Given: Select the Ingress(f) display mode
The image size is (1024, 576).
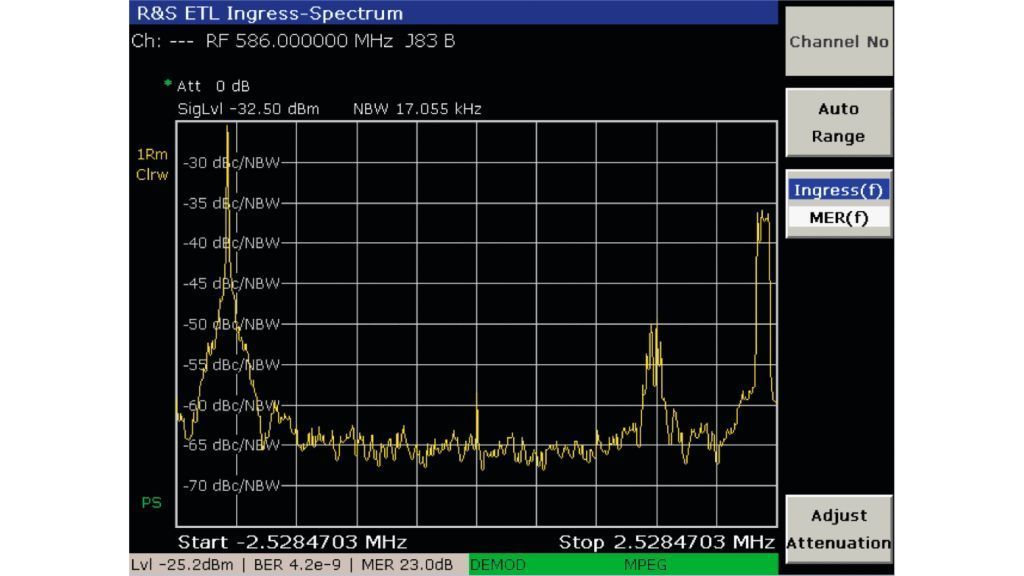Looking at the screenshot, I should tap(838, 190).
